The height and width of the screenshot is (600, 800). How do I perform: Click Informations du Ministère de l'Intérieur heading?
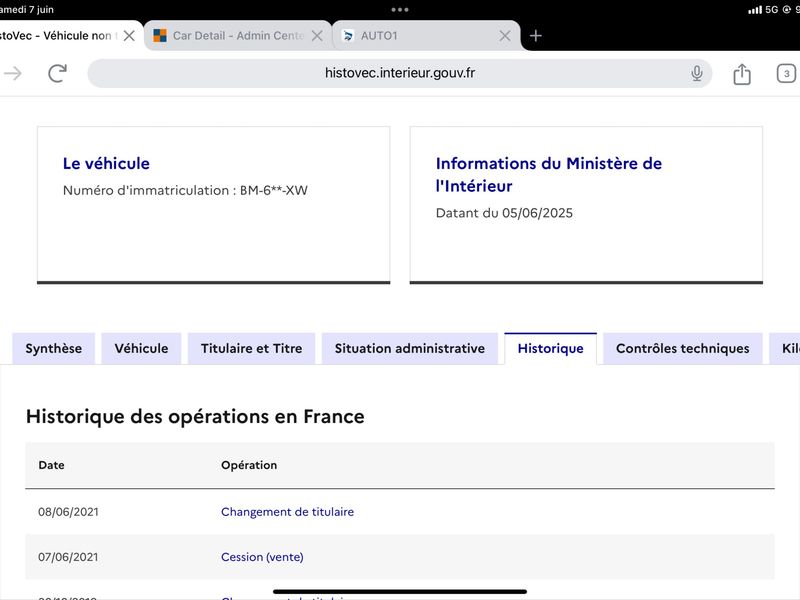(x=548, y=174)
